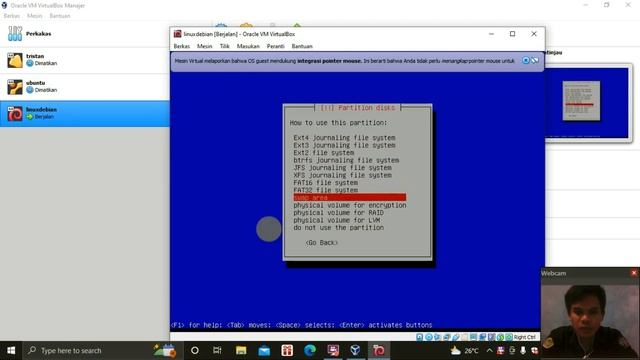The width and height of the screenshot is (640, 360).
Task: Open USB devices indicator in VM status bar
Action: click(456, 337)
